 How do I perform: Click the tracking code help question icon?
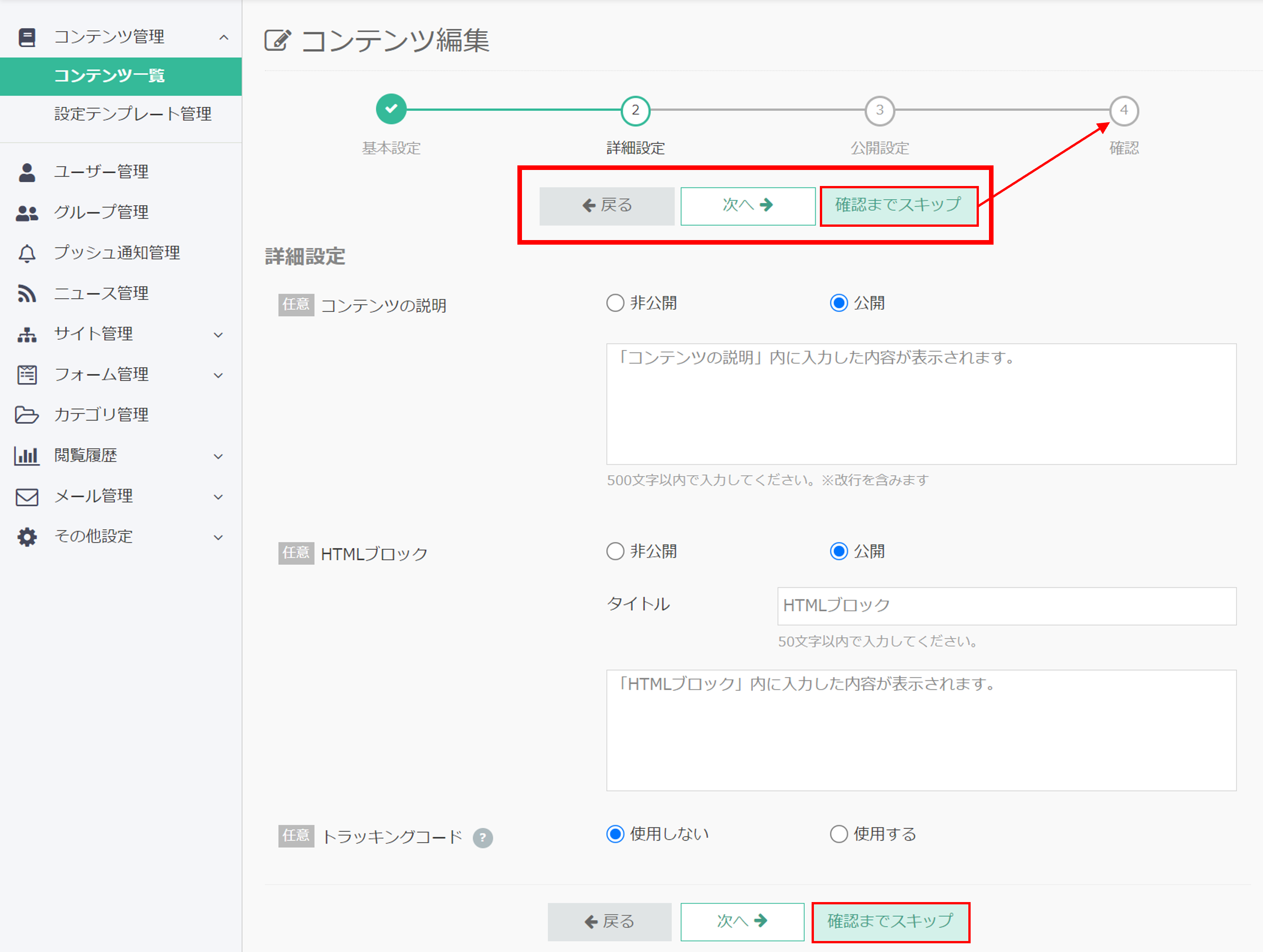(483, 838)
